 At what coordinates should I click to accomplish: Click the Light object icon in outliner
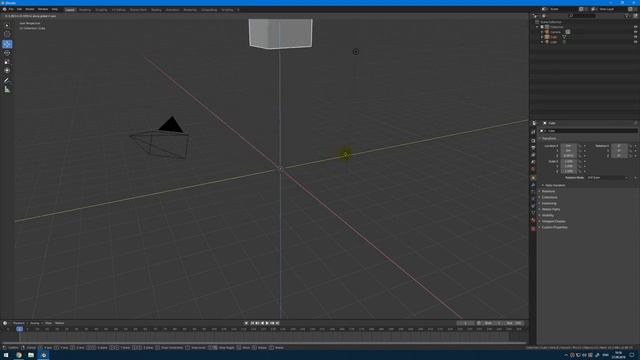(547, 42)
